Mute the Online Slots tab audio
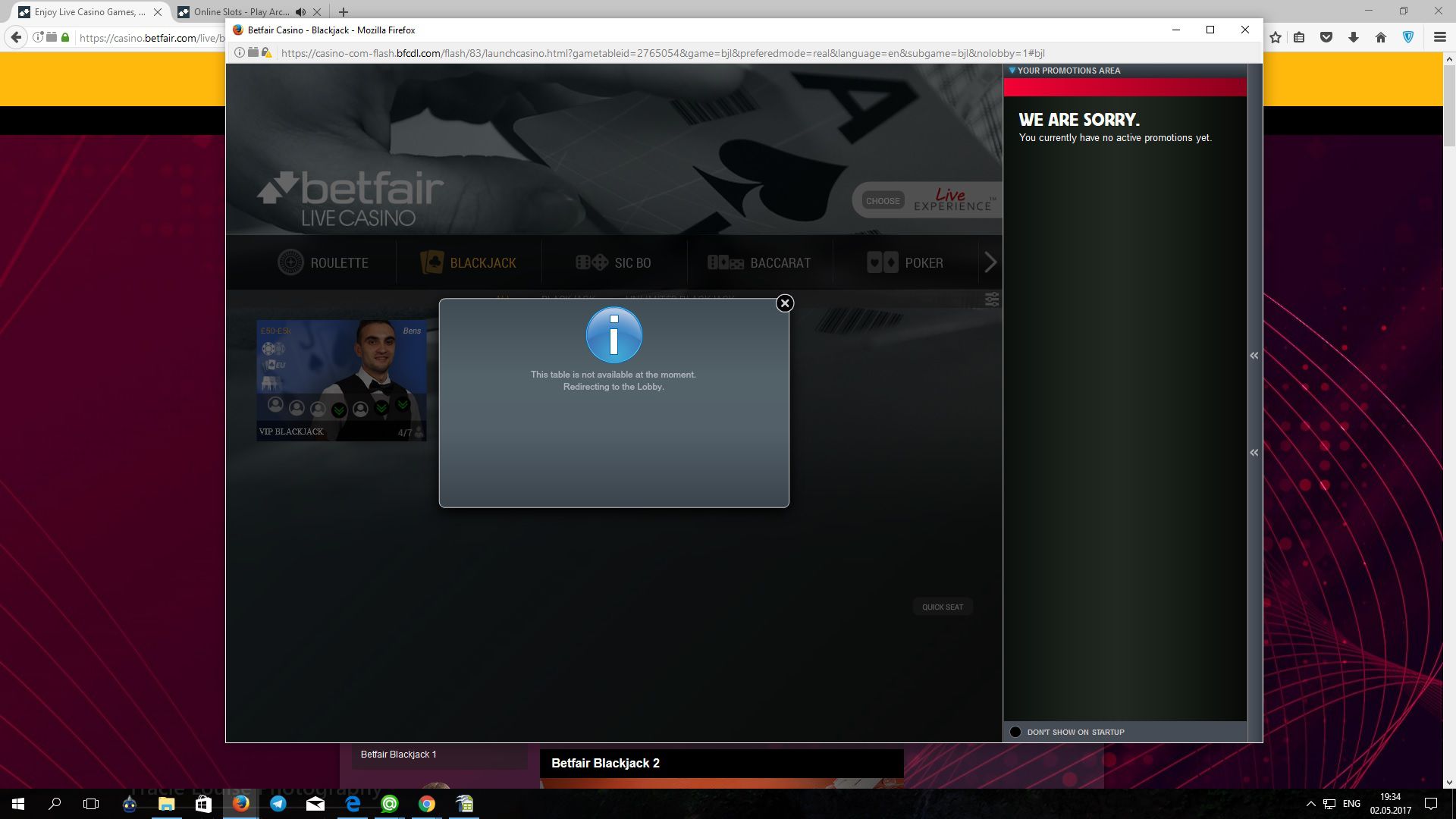 point(301,12)
